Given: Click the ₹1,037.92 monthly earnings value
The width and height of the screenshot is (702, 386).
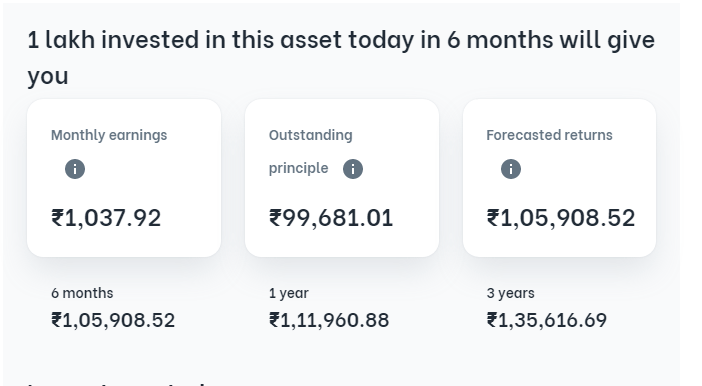Looking at the screenshot, I should pos(106,218).
